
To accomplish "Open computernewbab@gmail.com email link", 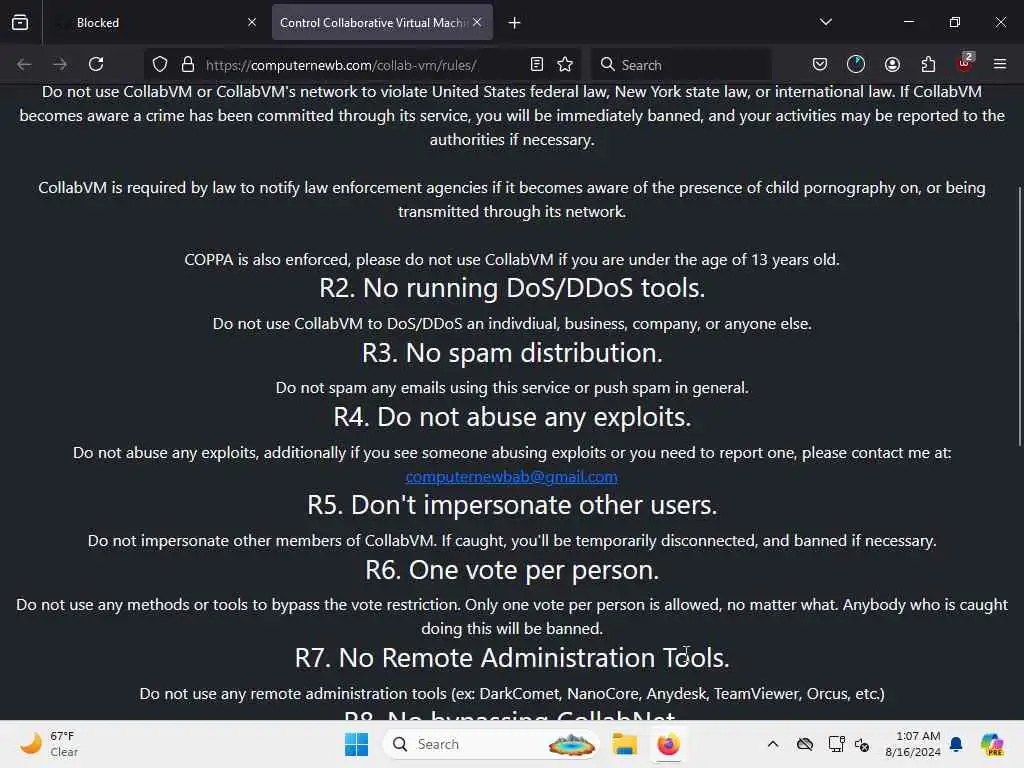I will pyautogui.click(x=511, y=477).
